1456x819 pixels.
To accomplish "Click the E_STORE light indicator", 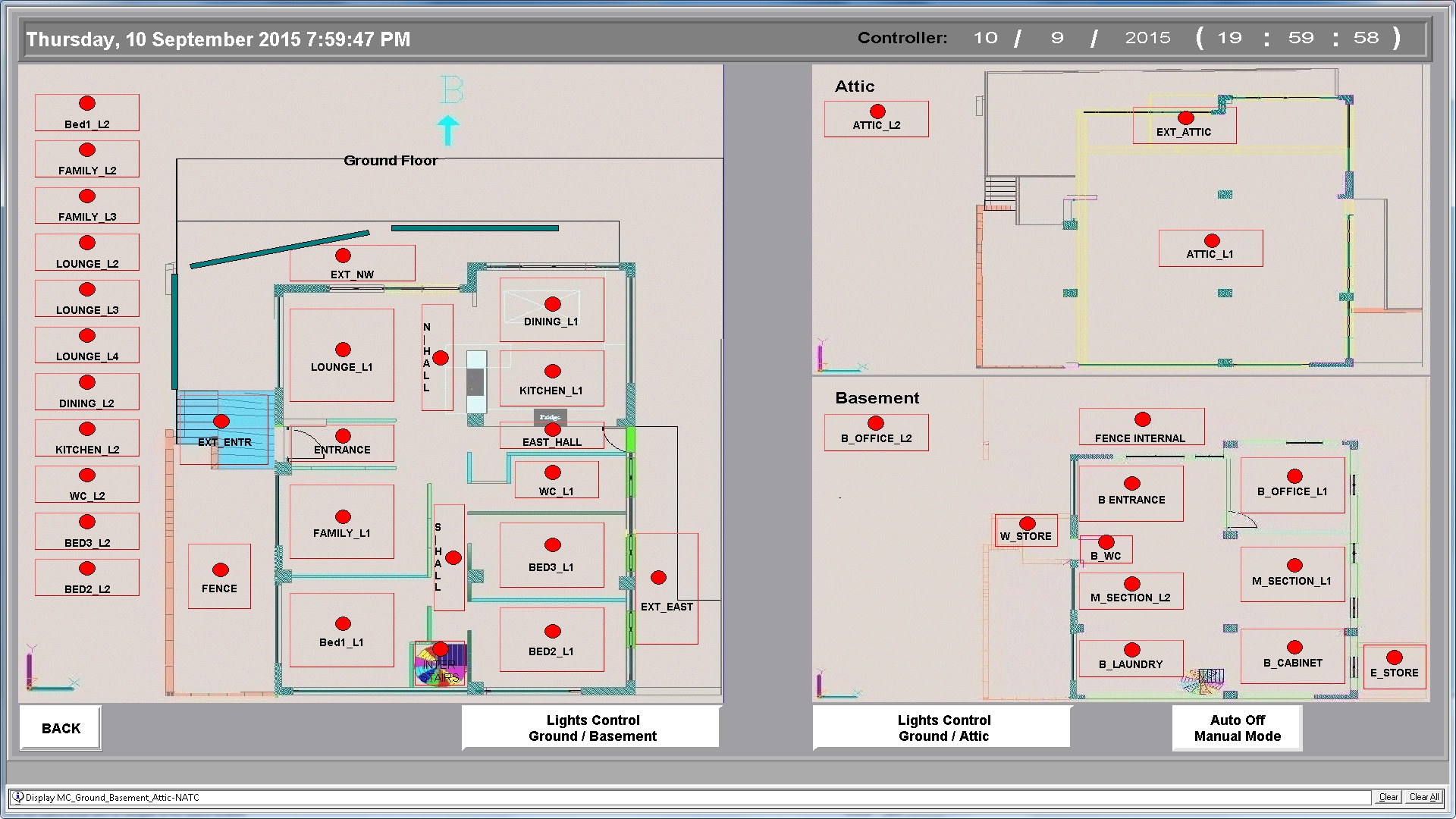I will coord(1394,657).
